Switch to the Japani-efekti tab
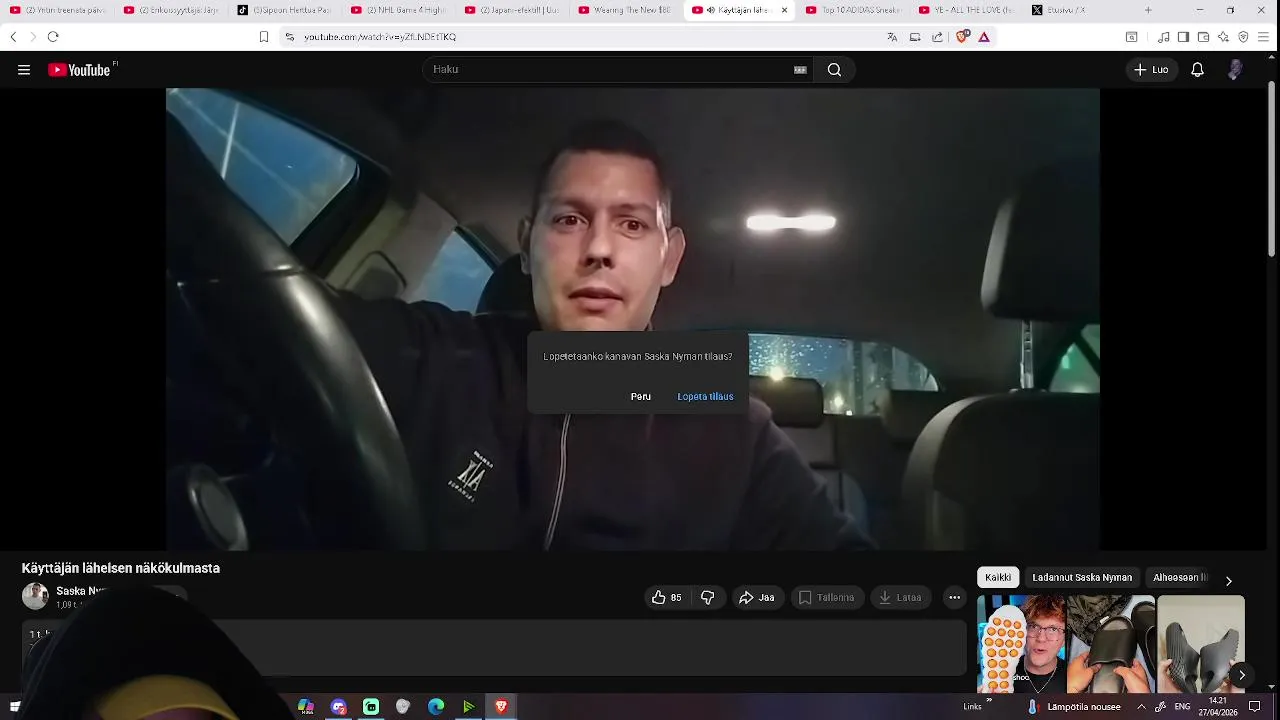The height and width of the screenshot is (720, 1280). [514, 10]
